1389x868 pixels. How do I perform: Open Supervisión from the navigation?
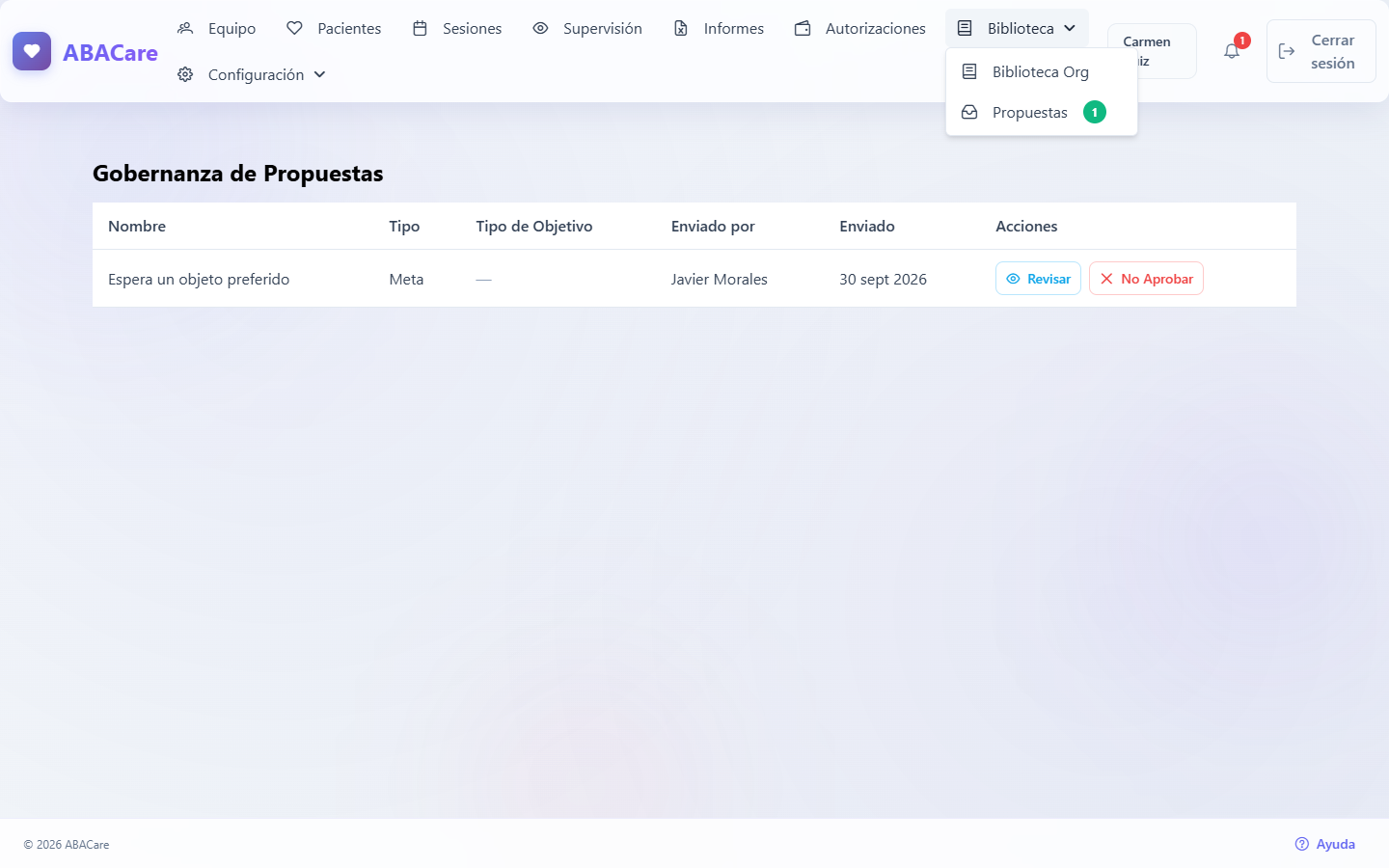587,28
